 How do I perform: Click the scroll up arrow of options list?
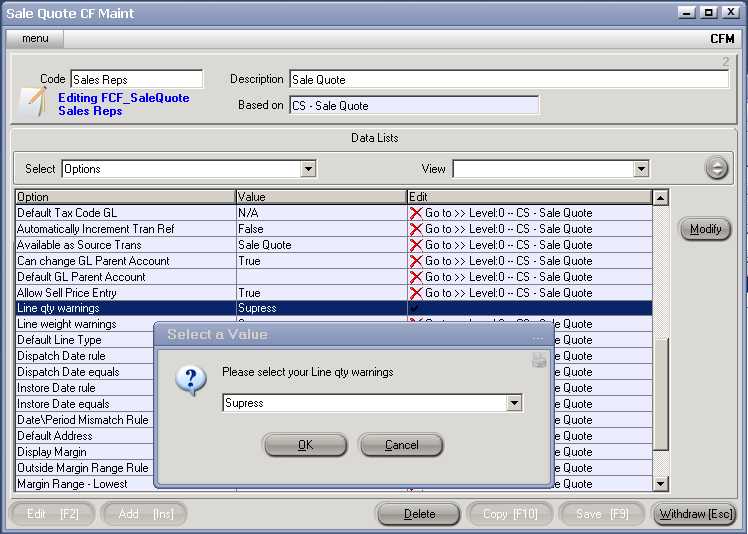661,198
